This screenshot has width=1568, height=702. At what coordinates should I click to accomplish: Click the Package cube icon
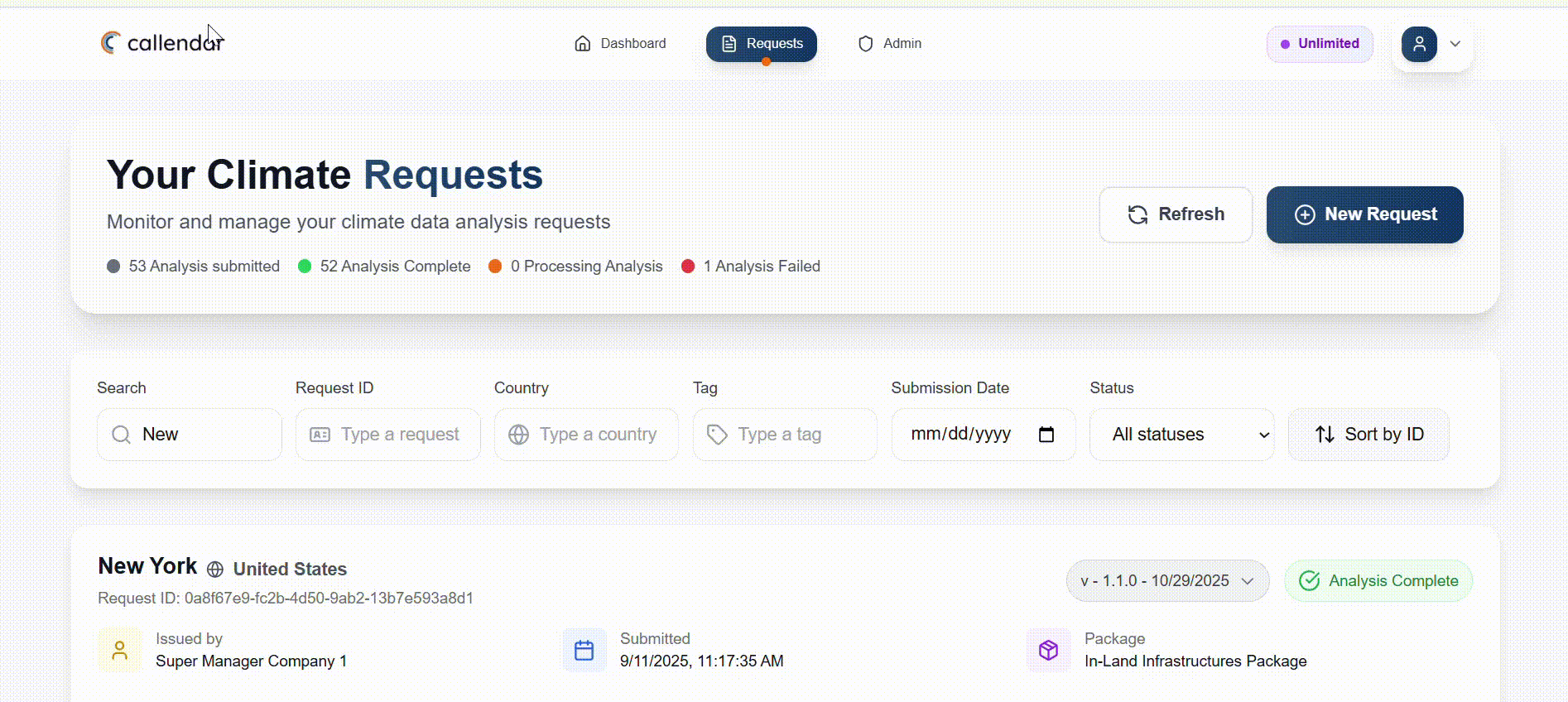tap(1049, 650)
